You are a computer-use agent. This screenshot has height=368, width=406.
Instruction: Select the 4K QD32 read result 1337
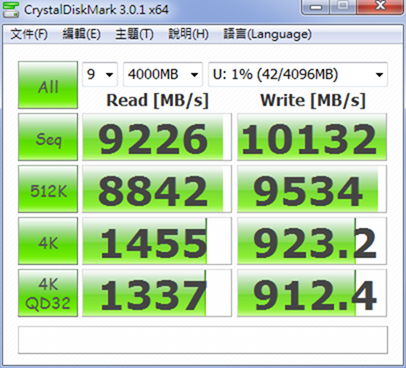(x=157, y=293)
